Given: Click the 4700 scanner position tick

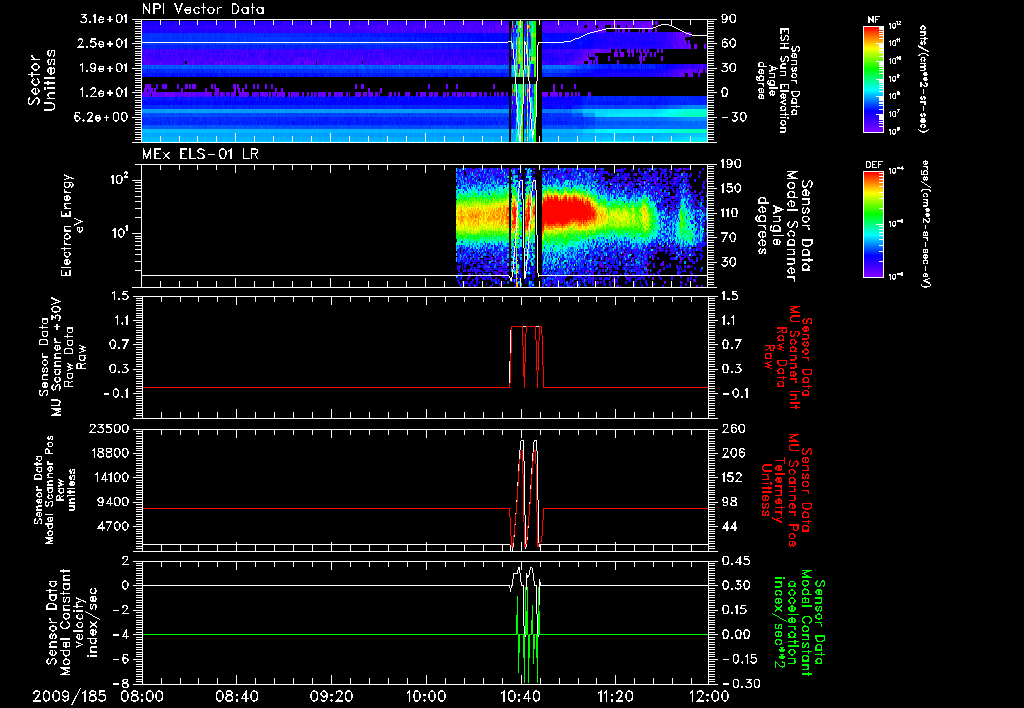Looking at the screenshot, I should [114, 526].
